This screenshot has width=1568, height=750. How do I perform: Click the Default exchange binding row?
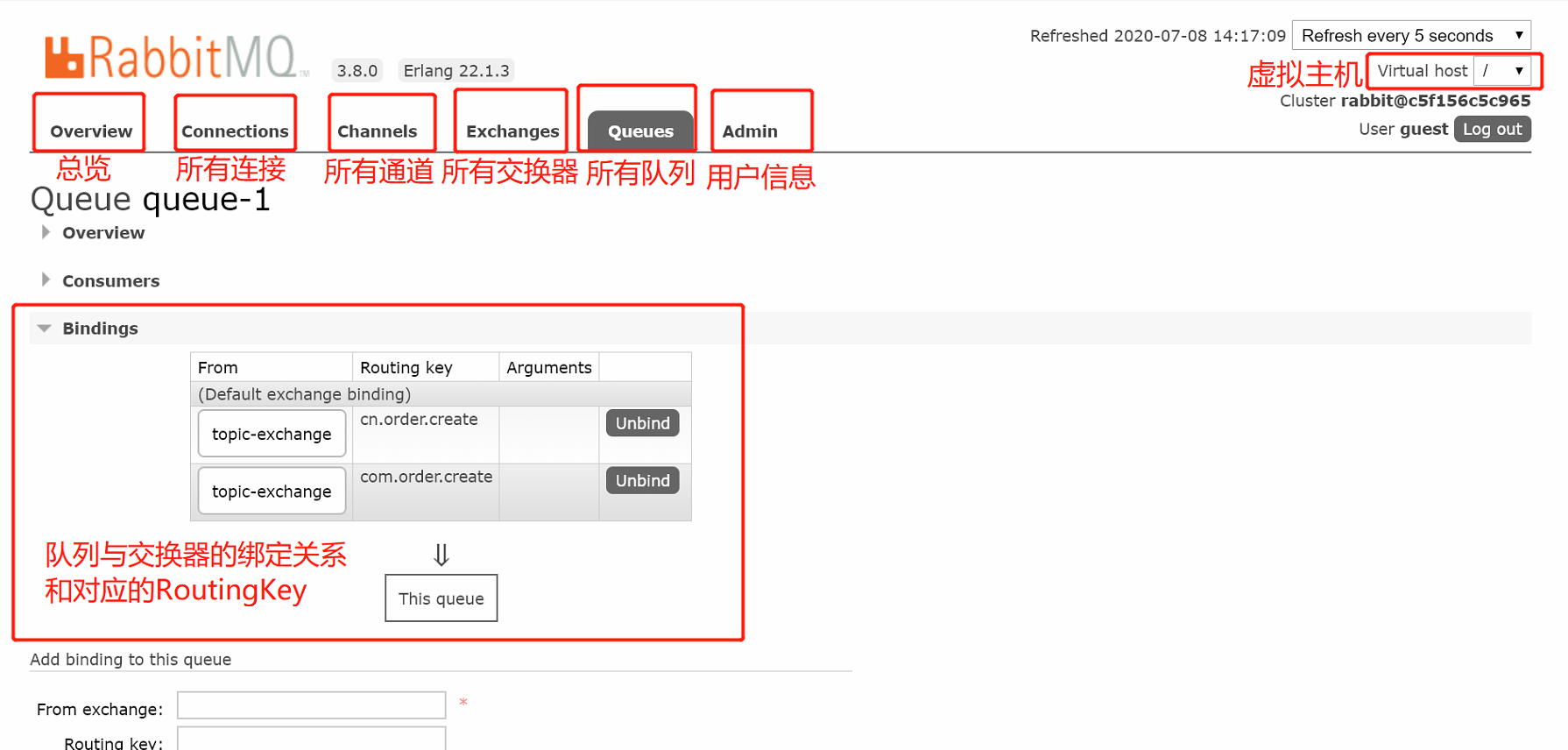click(441, 394)
